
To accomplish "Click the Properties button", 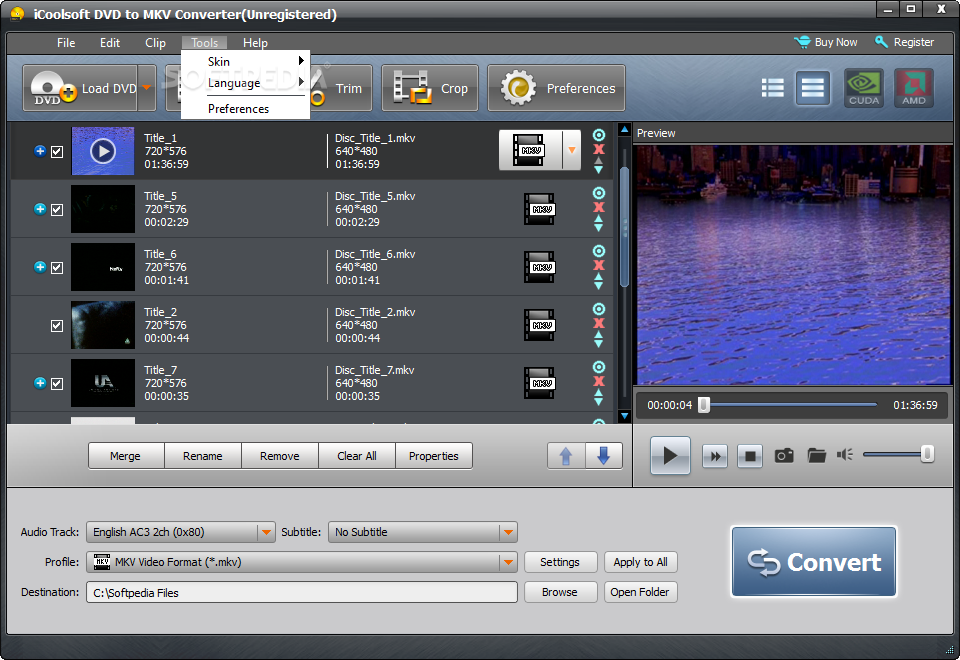I will tap(434, 456).
